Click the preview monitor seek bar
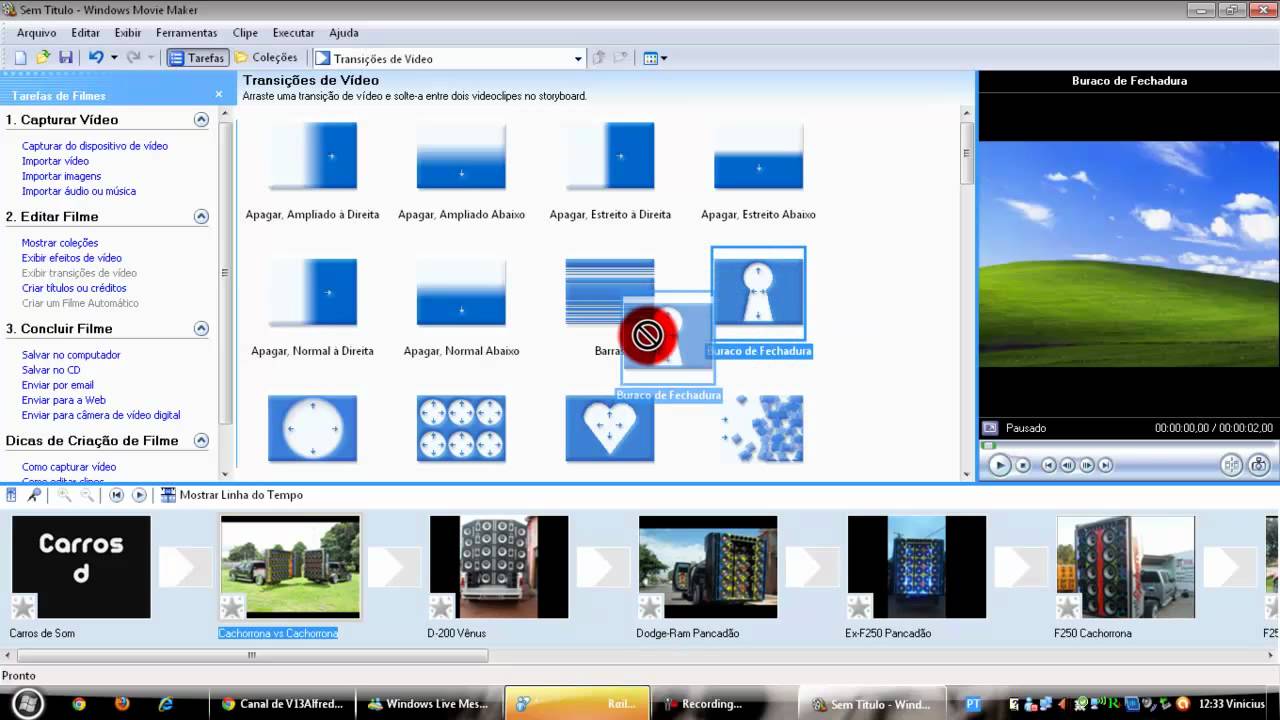Viewport: 1280px width, 720px height. click(1127, 445)
